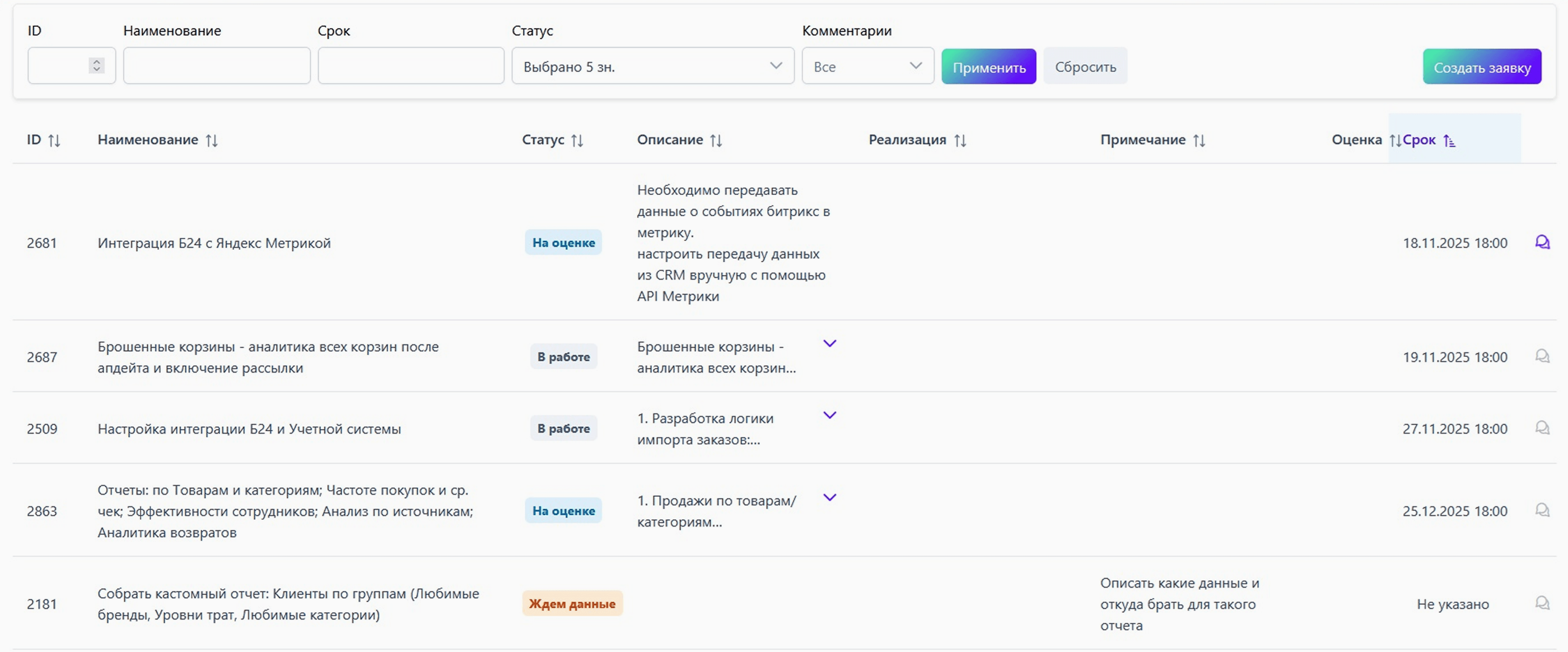Screen dimensions: 1568x652
Task: Sort by Примечание column arrows
Action: (x=1199, y=141)
